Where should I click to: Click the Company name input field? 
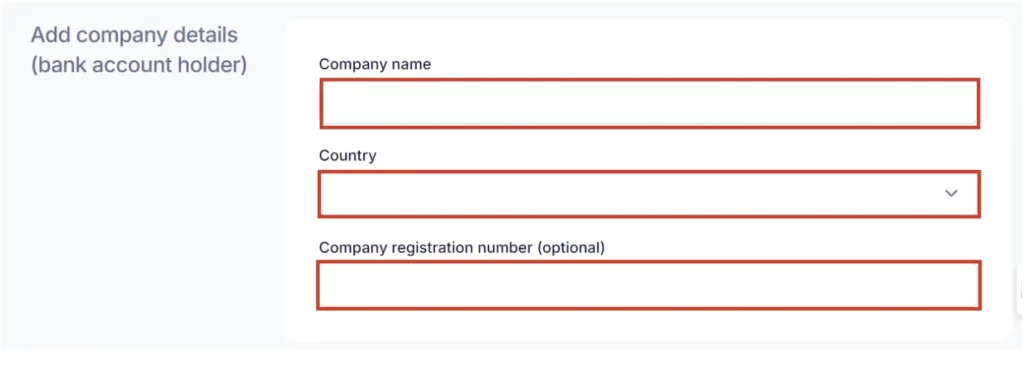click(x=650, y=103)
